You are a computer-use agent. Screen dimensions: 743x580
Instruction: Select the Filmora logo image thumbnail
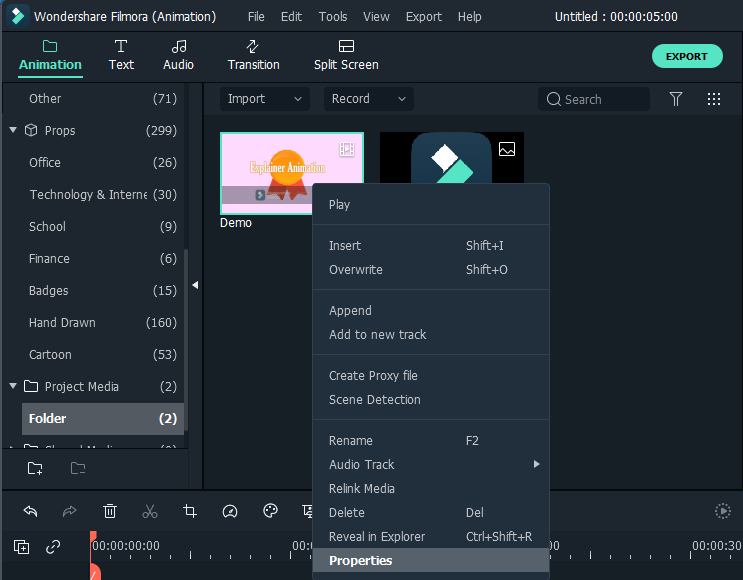[452, 157]
